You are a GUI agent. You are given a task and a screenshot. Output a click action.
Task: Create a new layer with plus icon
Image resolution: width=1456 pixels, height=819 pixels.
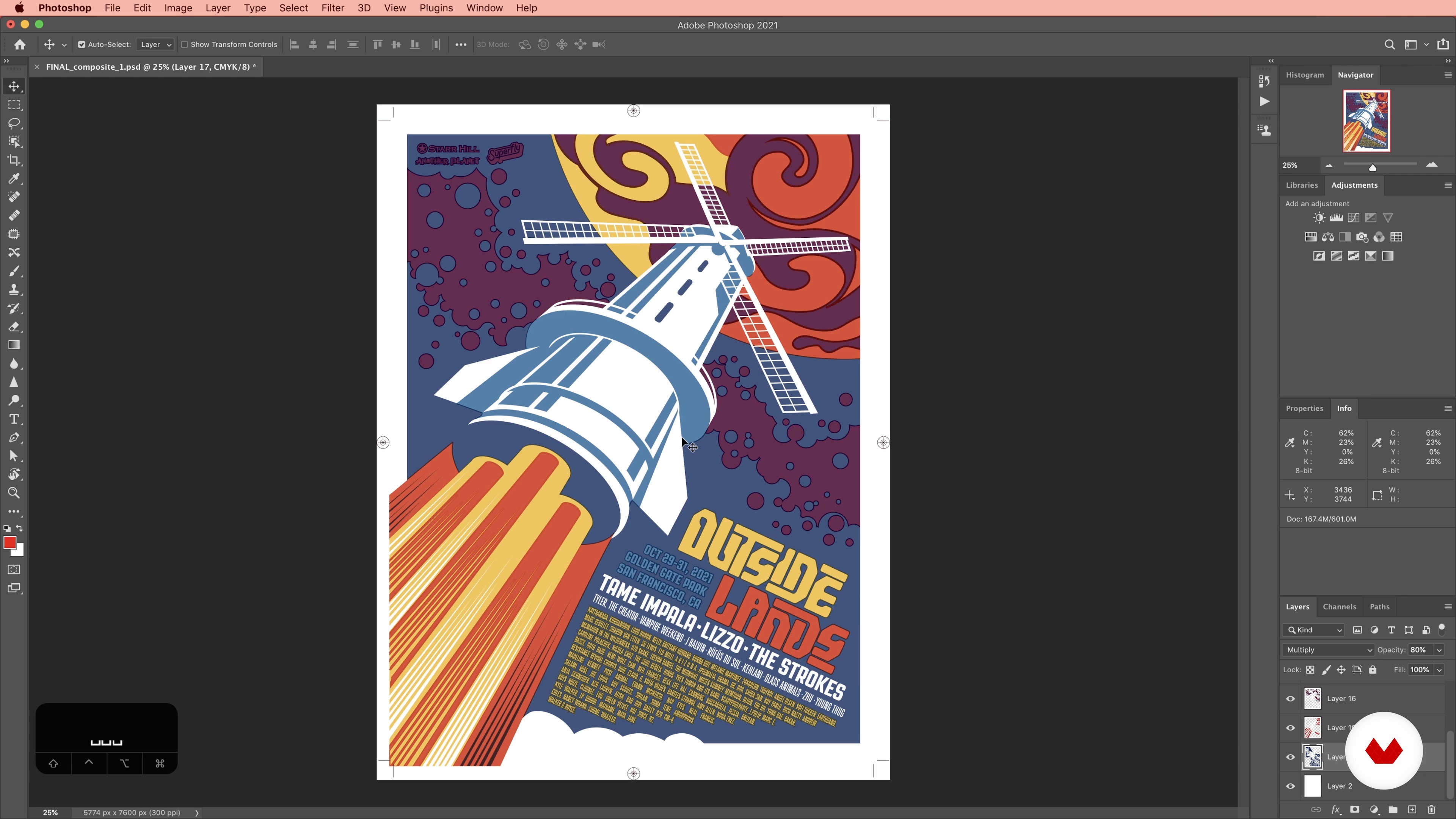coord(1412,810)
